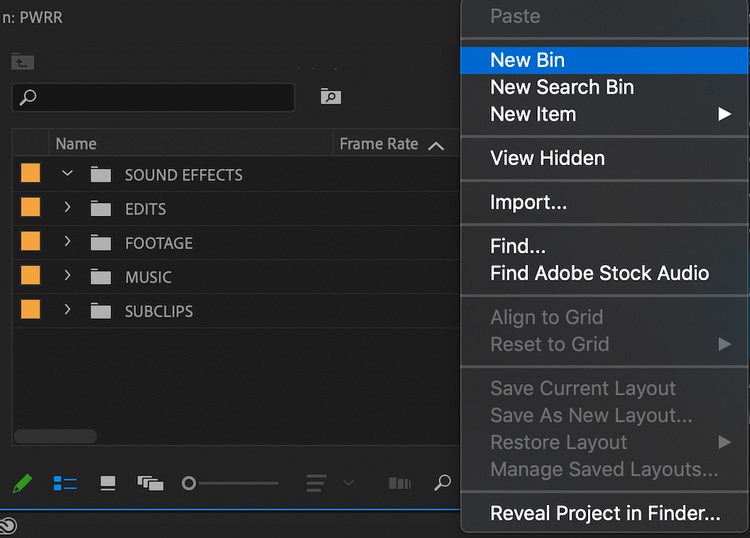Click the orange label swatch of MUSIC
Viewport: 750px width, 538px height.
[x=31, y=275]
